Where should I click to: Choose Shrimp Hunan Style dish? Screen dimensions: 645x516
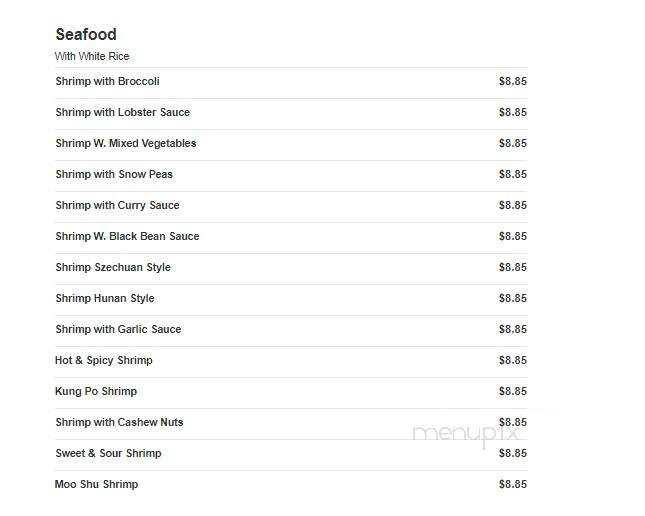[x=105, y=298]
